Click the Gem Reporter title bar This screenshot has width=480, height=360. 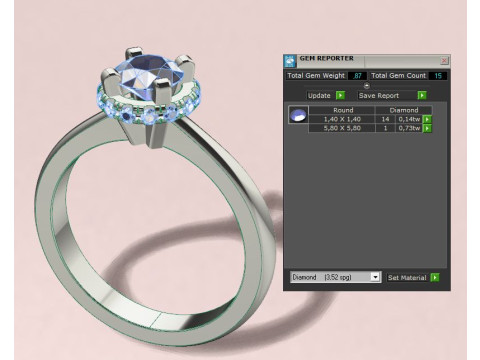367,61
